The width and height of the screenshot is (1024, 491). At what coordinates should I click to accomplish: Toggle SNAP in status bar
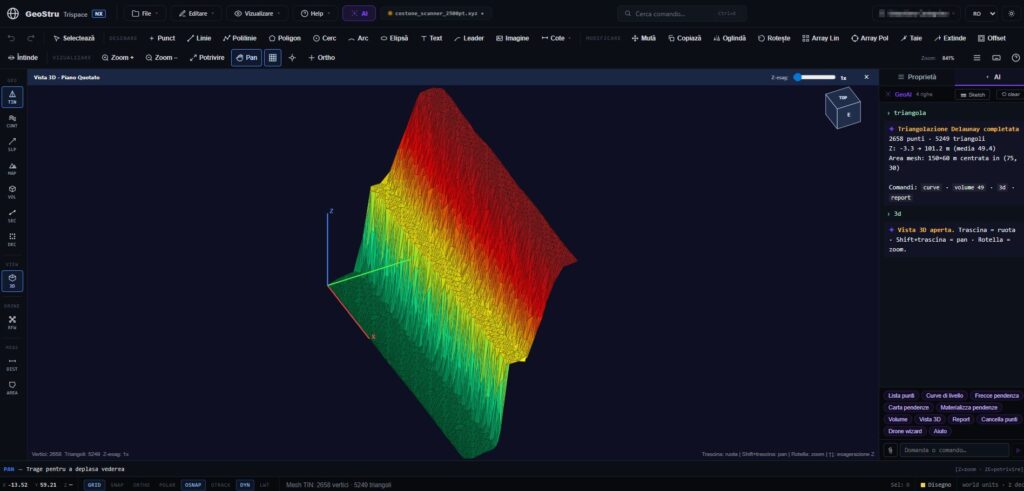[x=117, y=485]
